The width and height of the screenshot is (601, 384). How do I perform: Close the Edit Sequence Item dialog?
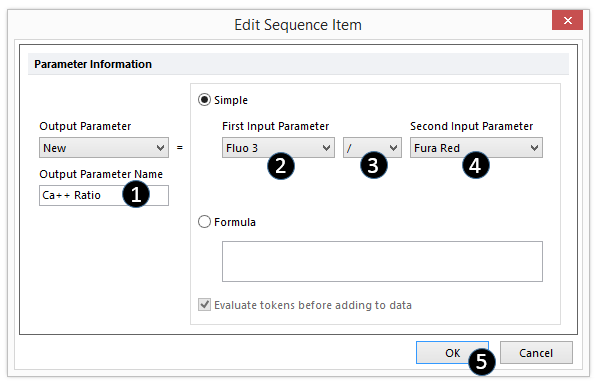pyautogui.click(x=567, y=20)
